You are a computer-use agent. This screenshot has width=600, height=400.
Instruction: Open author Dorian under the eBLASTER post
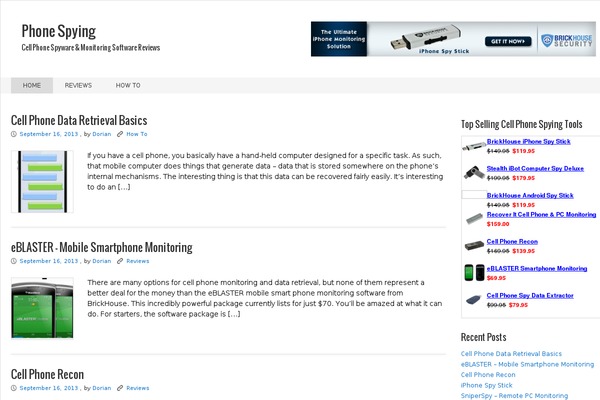[101, 261]
